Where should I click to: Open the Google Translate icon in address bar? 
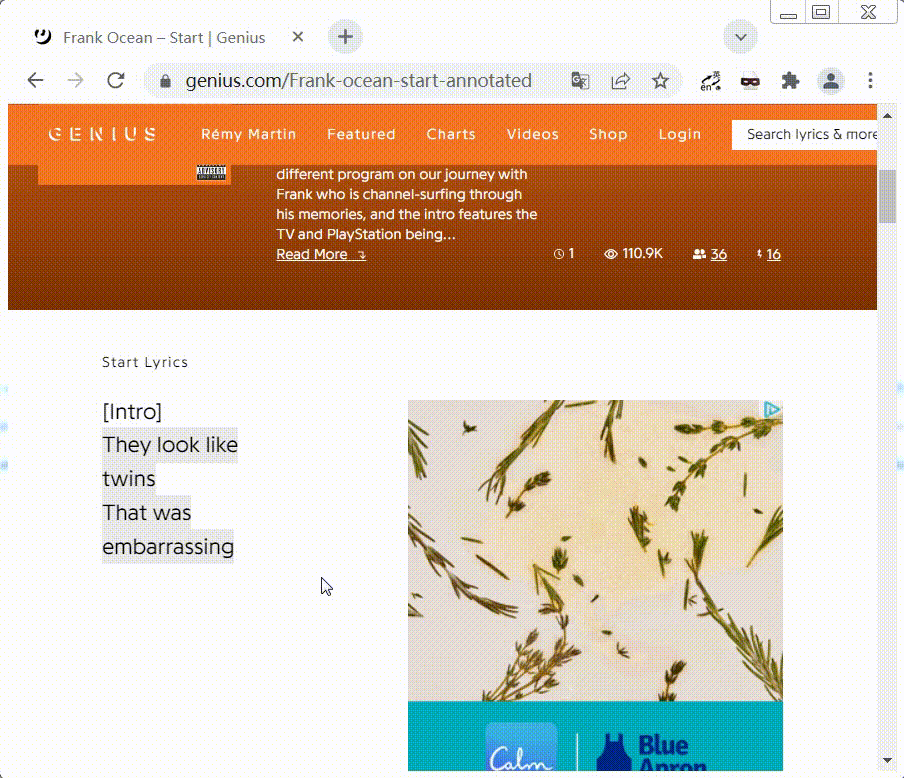[580, 81]
